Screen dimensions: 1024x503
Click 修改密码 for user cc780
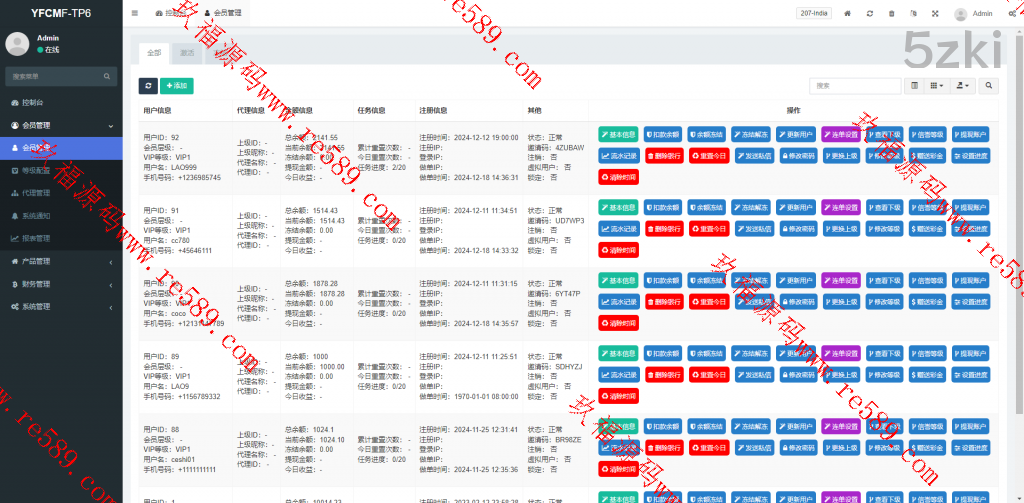click(797, 229)
